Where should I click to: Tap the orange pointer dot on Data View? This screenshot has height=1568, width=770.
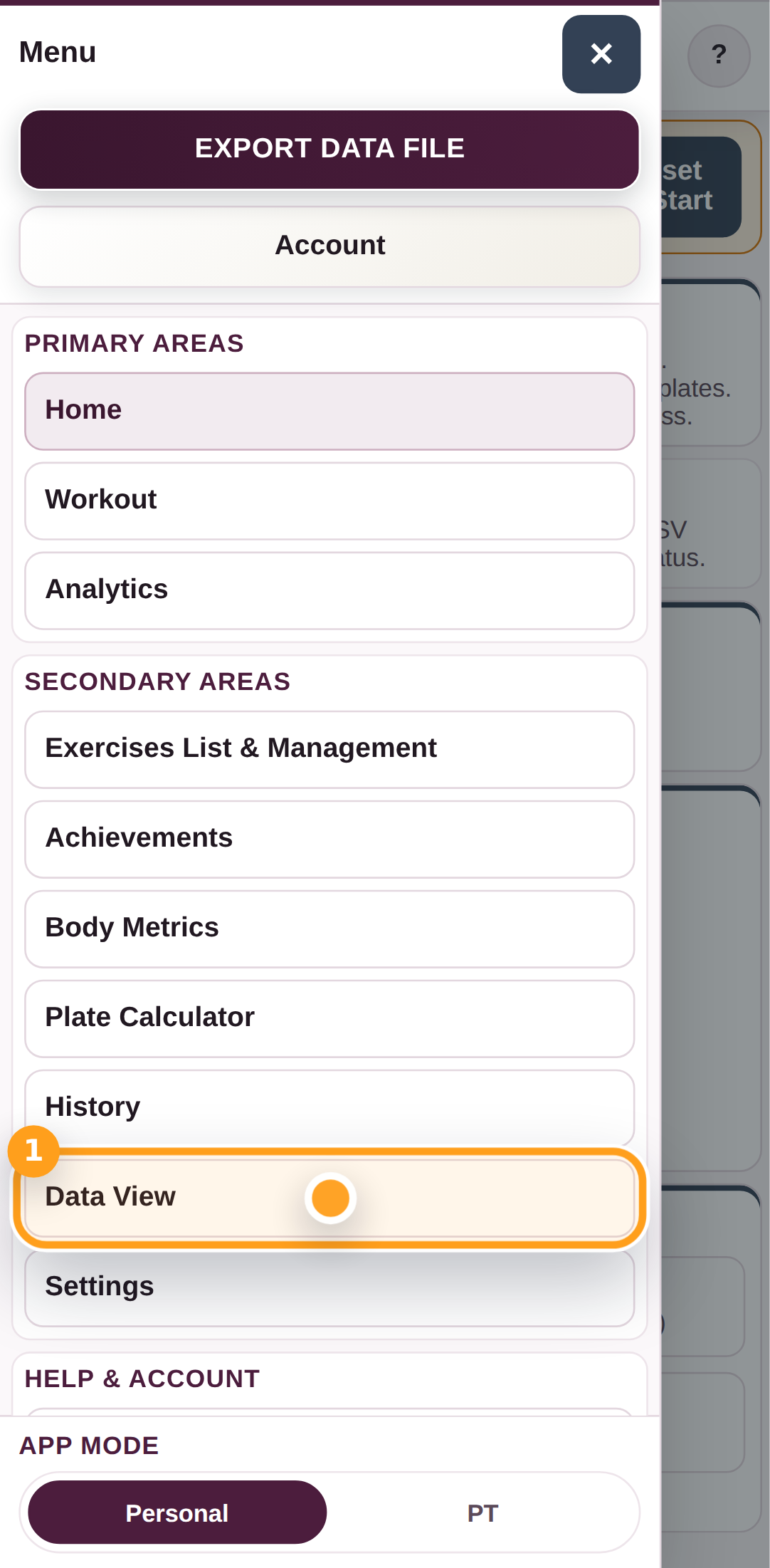tap(330, 1198)
